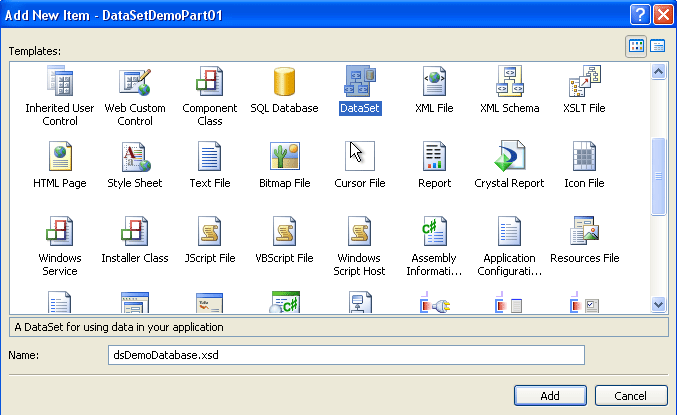Choose the Installer Class template
Screen dimensions: 677x415
pos(135,240)
